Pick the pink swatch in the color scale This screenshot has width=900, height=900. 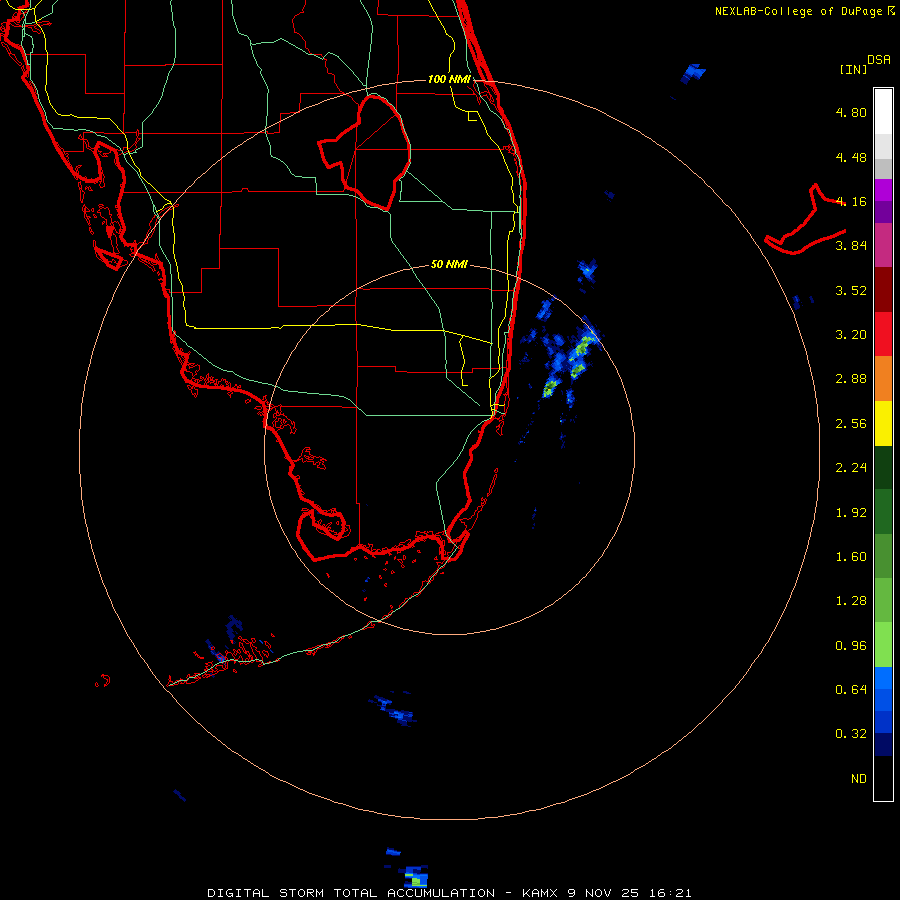click(883, 245)
